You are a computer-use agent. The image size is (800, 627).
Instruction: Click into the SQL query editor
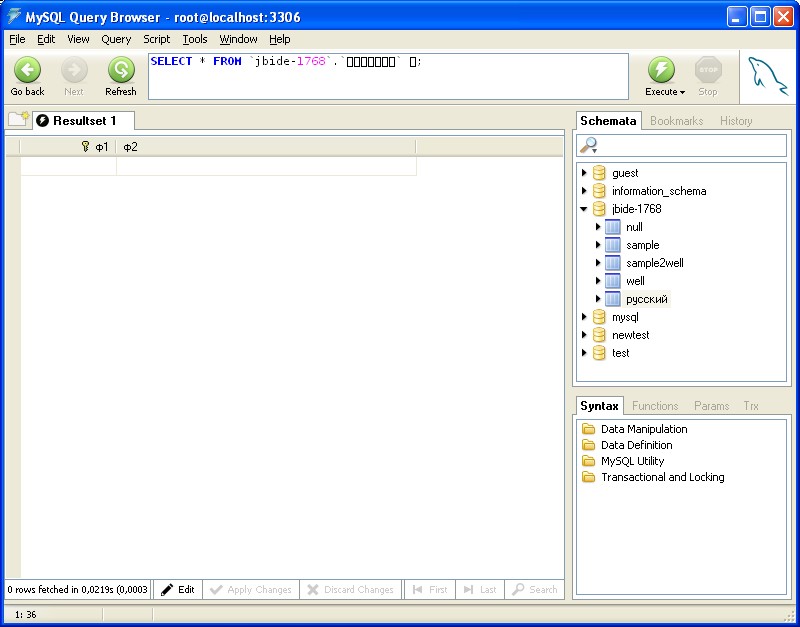(x=388, y=77)
